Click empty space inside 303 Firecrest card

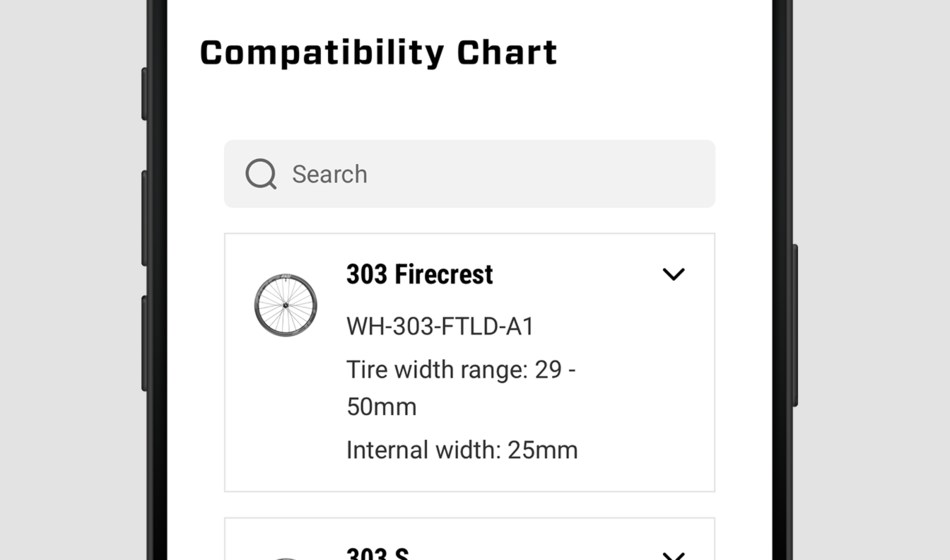(642, 394)
